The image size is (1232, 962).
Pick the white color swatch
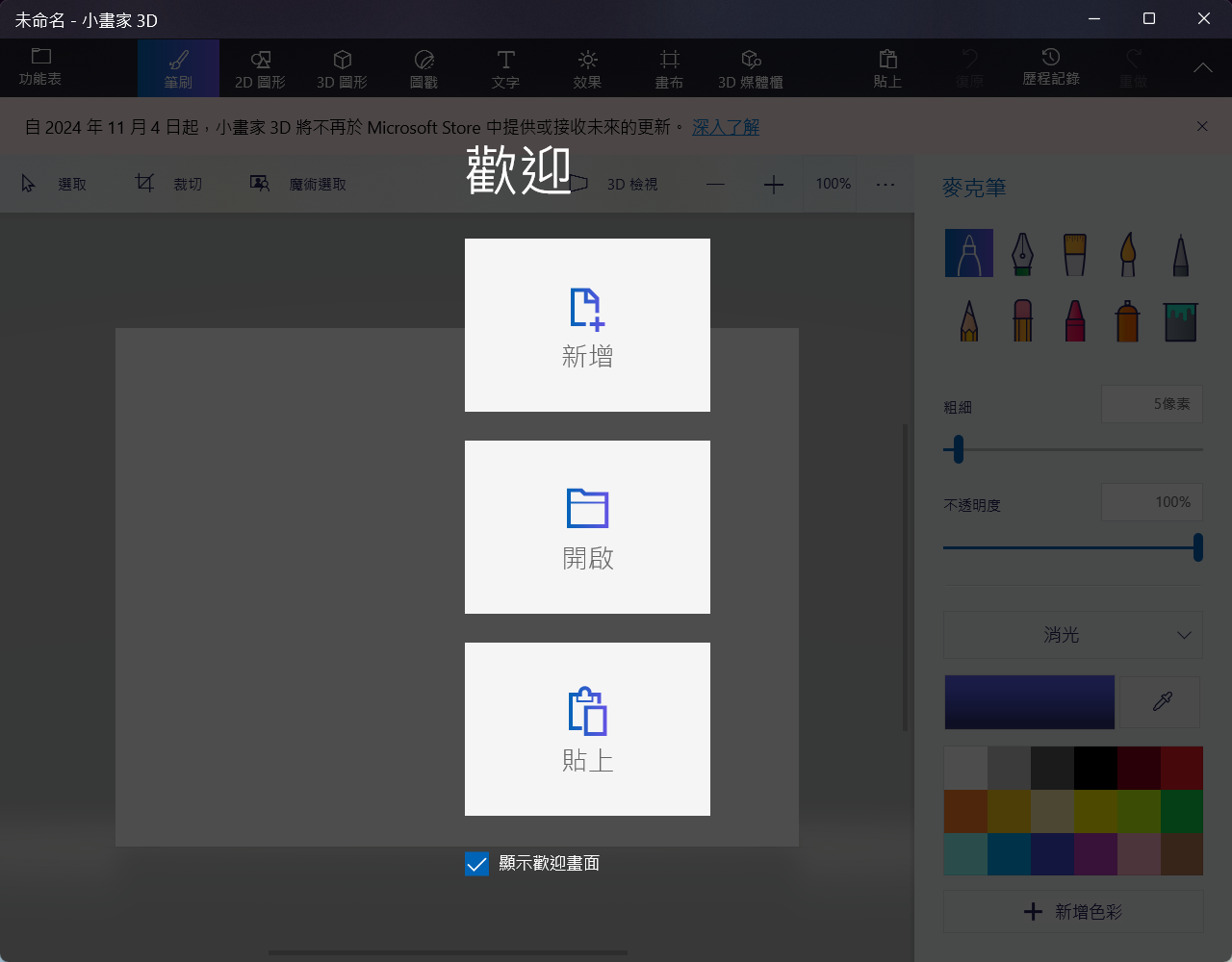point(965,768)
